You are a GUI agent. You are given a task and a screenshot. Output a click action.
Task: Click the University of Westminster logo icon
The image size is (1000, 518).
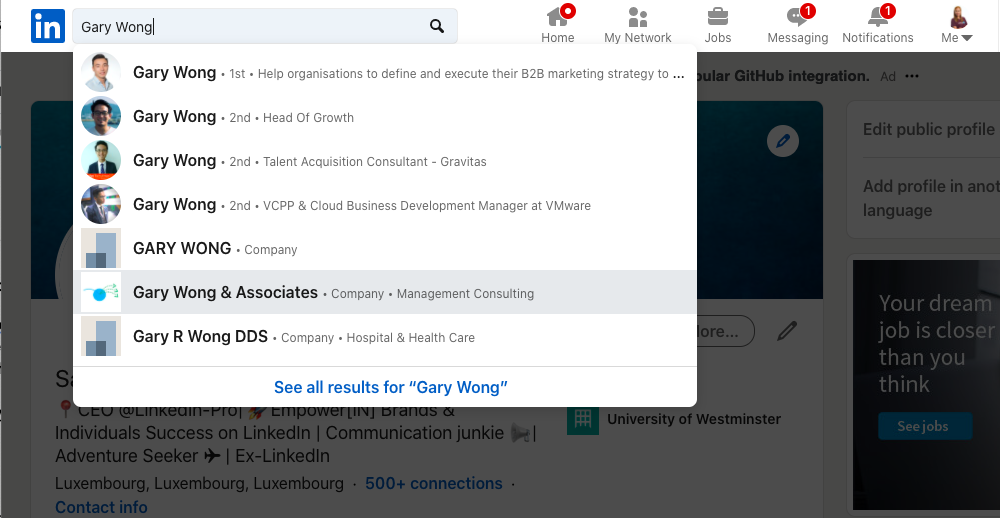(x=583, y=419)
